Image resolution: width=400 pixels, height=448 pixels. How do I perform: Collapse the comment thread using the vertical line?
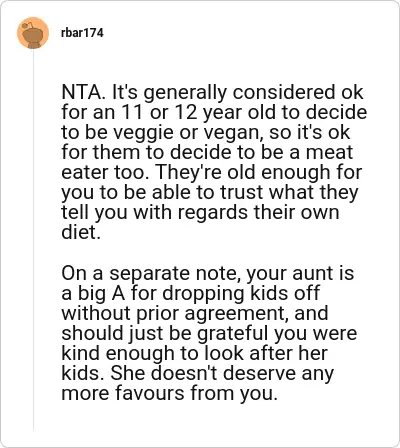point(33,240)
